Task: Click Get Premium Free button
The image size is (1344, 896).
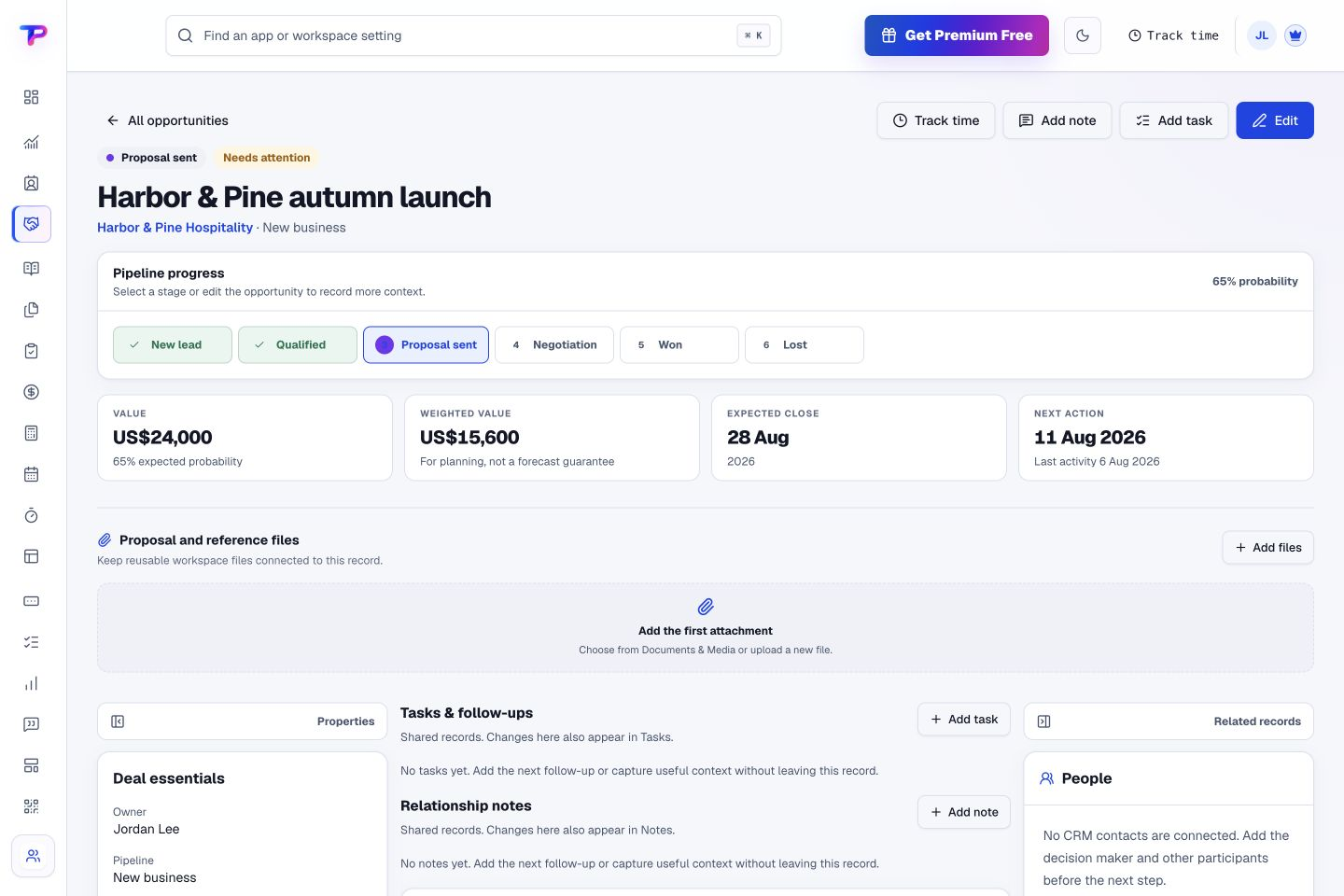Action: point(957,35)
